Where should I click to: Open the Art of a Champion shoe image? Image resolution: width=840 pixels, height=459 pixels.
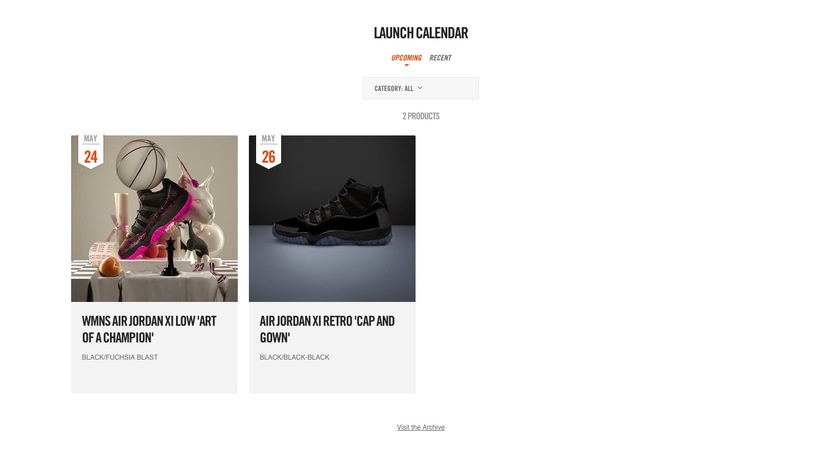click(x=154, y=219)
